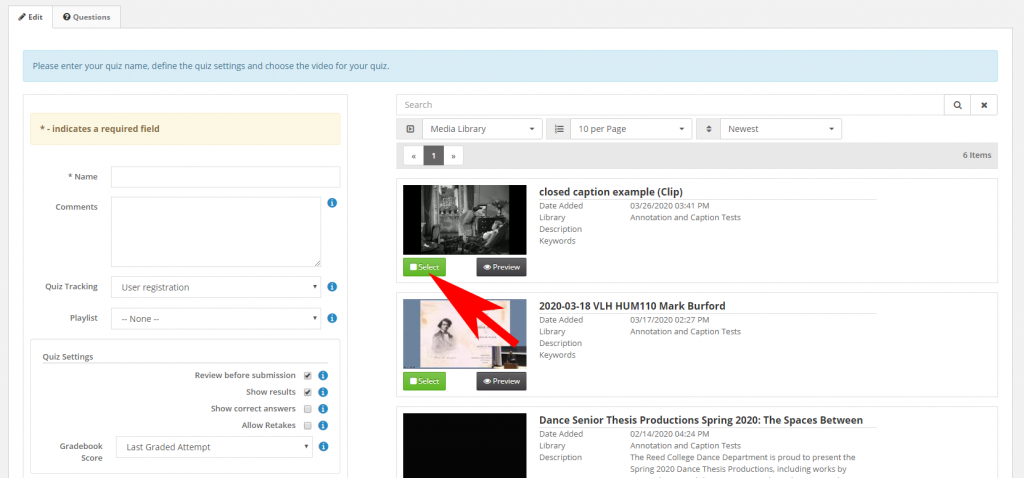This screenshot has height=478, width=1024.
Task: Click the closed caption example thumbnail
Action: point(464,220)
